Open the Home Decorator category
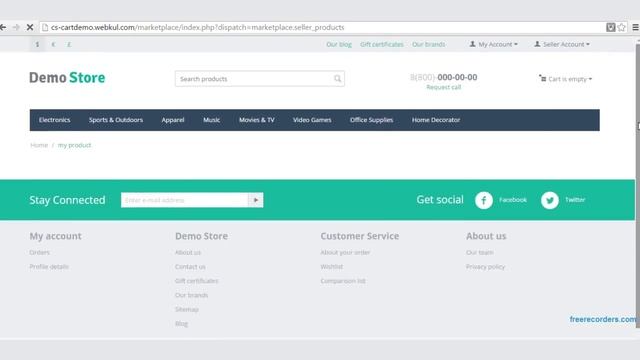The height and width of the screenshot is (360, 640). click(x=436, y=120)
